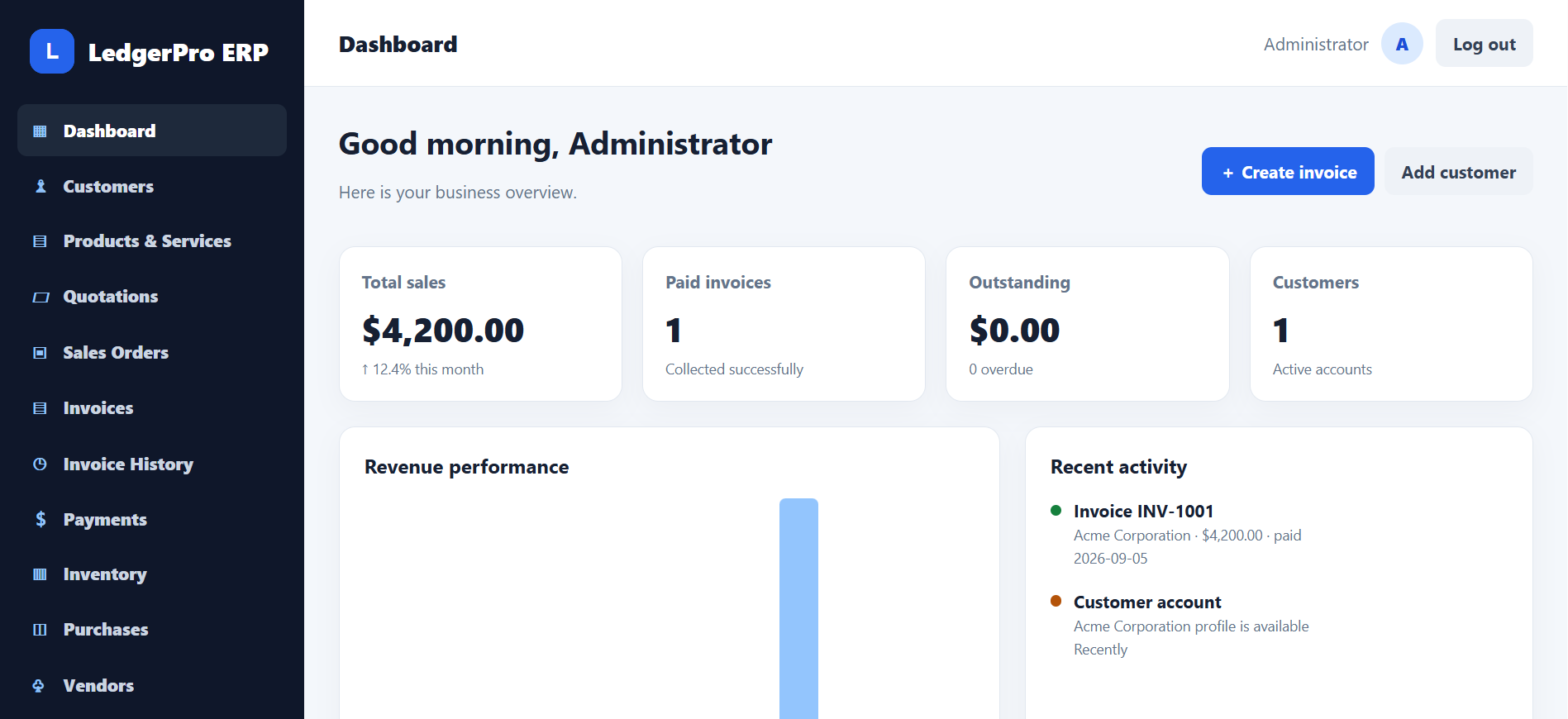Image resolution: width=1568 pixels, height=719 pixels.
Task: Click the Inventory barcode icon
Action: point(40,574)
